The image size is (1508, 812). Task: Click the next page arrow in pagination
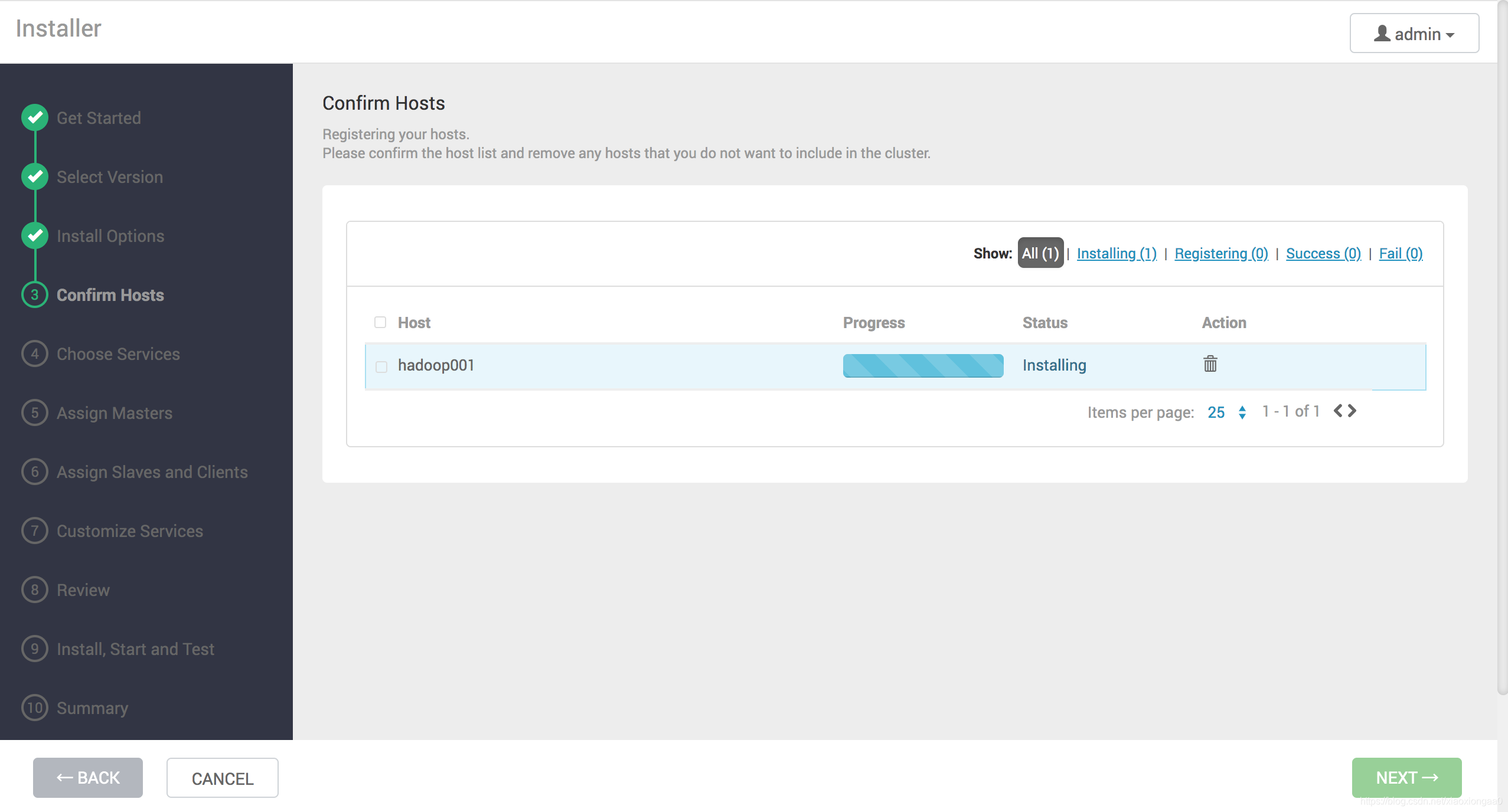(1352, 411)
